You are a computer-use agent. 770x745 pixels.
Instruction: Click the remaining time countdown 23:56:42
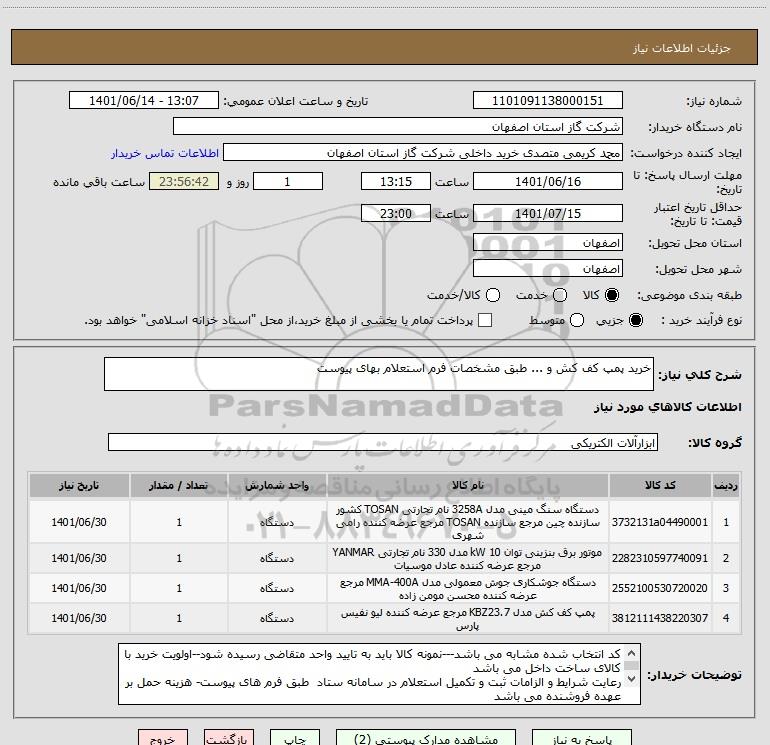184,181
